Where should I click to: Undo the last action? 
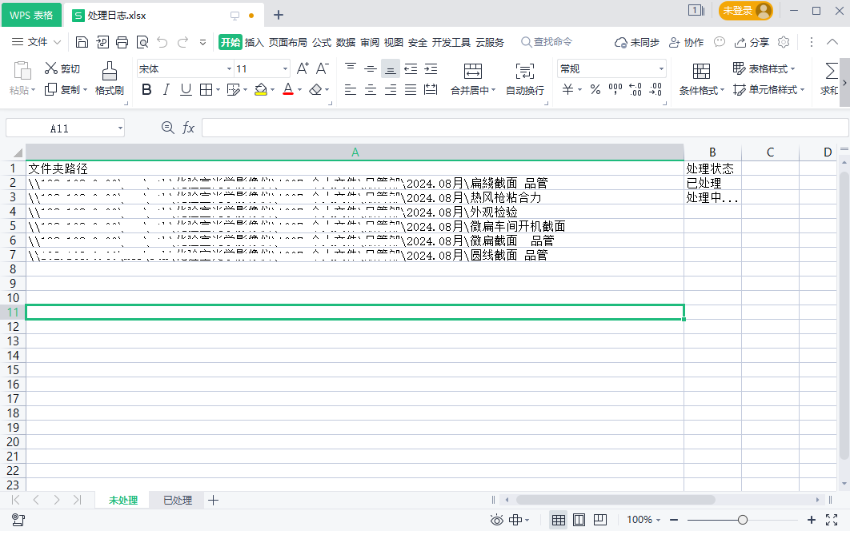[162, 42]
